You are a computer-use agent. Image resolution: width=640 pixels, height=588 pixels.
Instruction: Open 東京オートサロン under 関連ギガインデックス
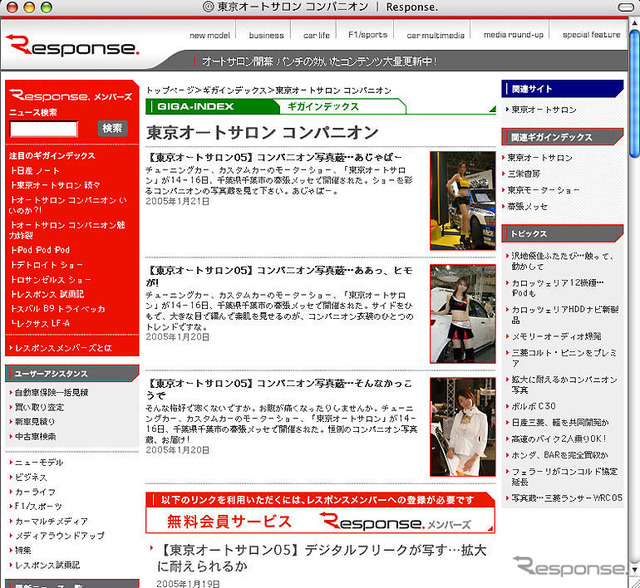pos(539,158)
